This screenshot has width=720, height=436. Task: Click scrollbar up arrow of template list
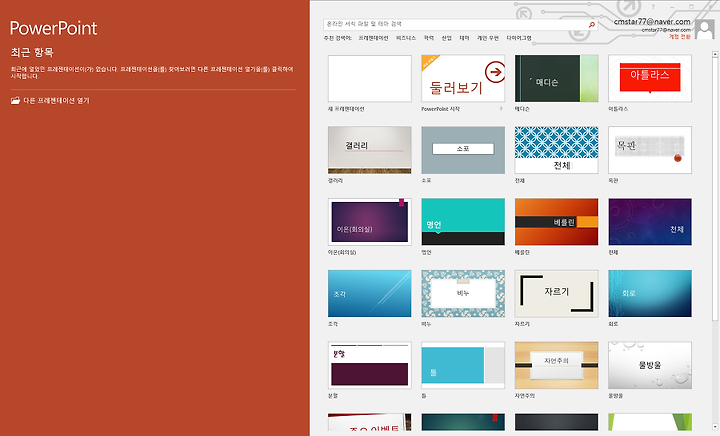click(x=715, y=54)
